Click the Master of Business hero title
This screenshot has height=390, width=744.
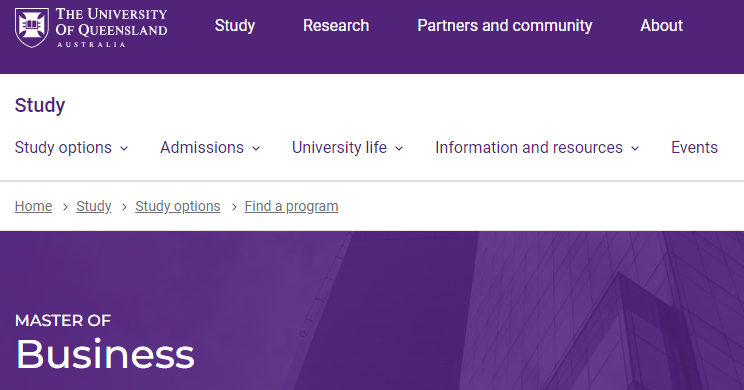pos(105,342)
